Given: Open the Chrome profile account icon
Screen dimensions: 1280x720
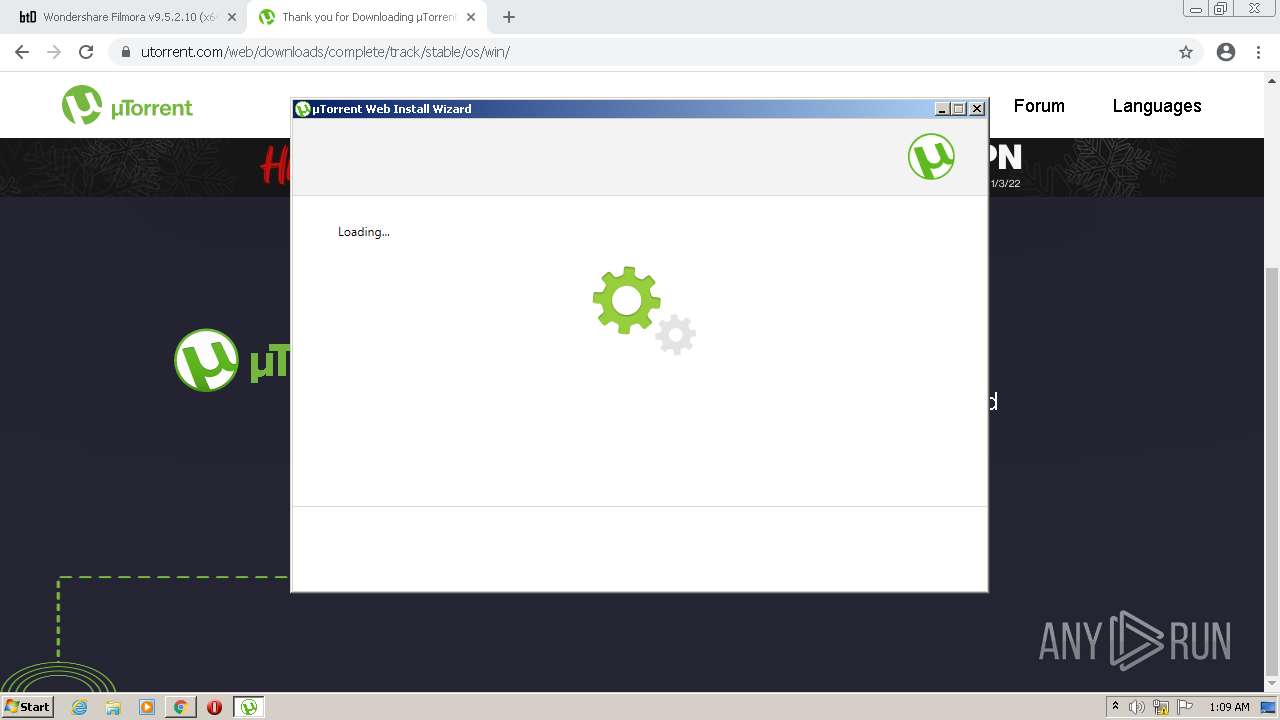Looking at the screenshot, I should coord(1226,52).
